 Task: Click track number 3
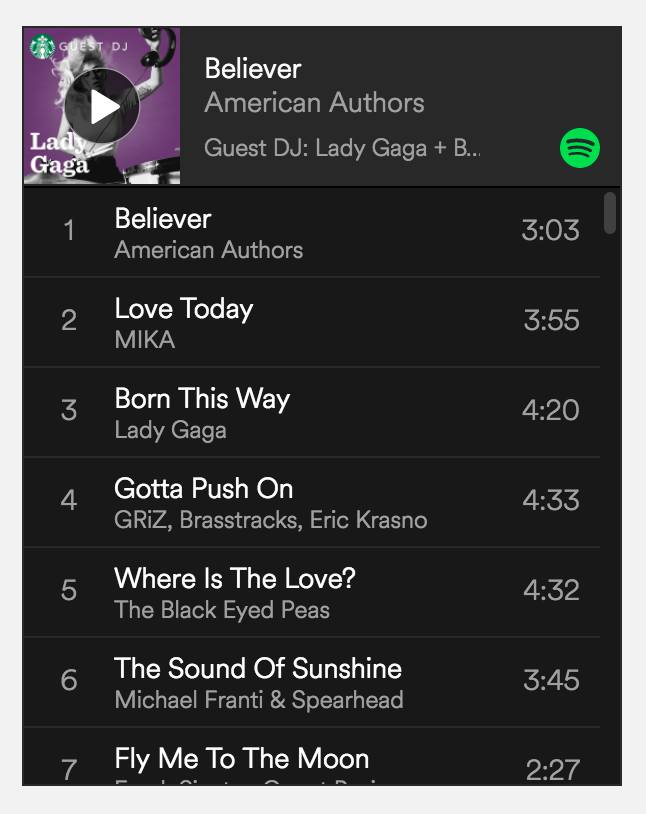point(69,410)
